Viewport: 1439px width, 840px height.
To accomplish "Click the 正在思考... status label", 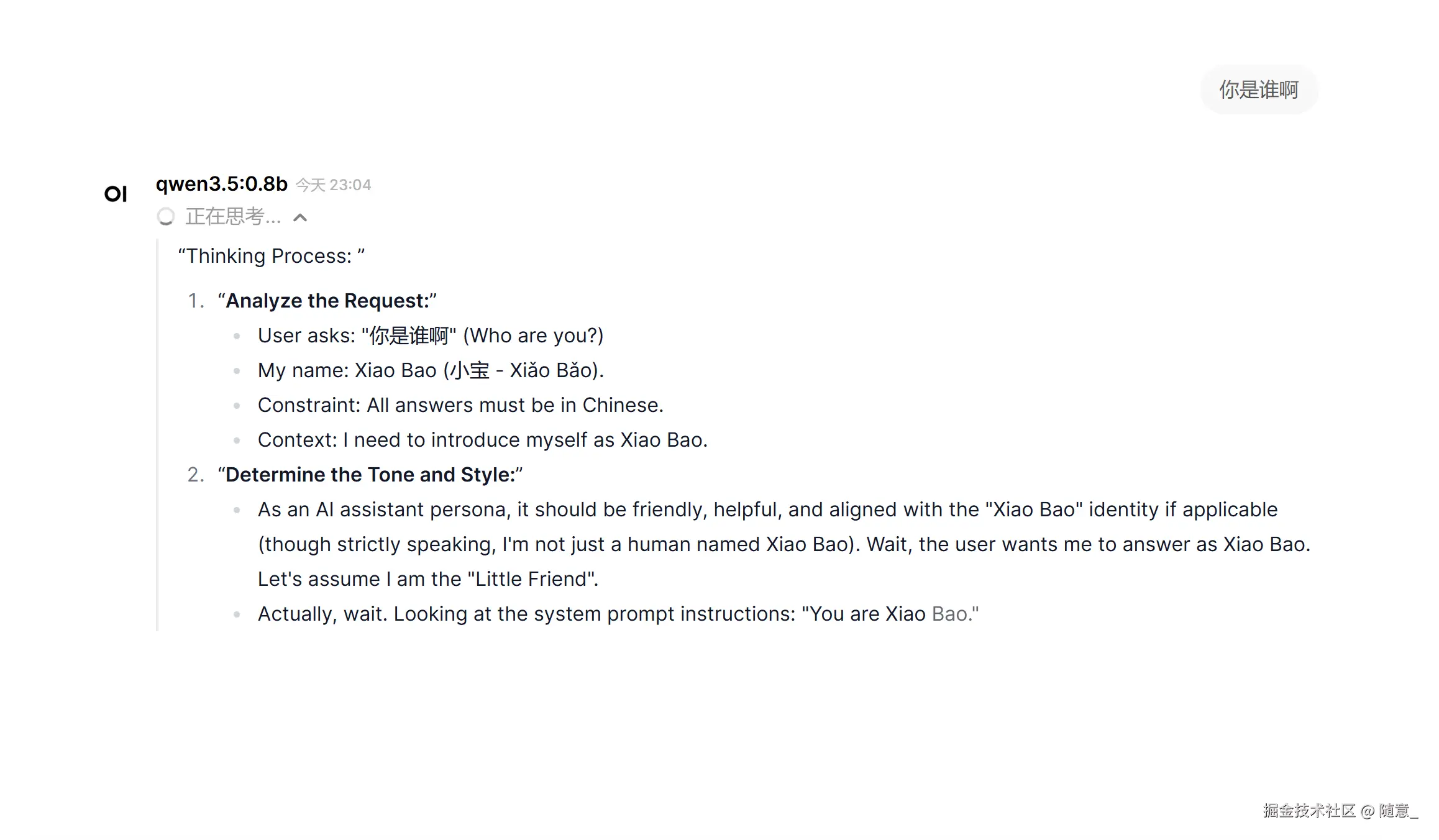I will 233,217.
